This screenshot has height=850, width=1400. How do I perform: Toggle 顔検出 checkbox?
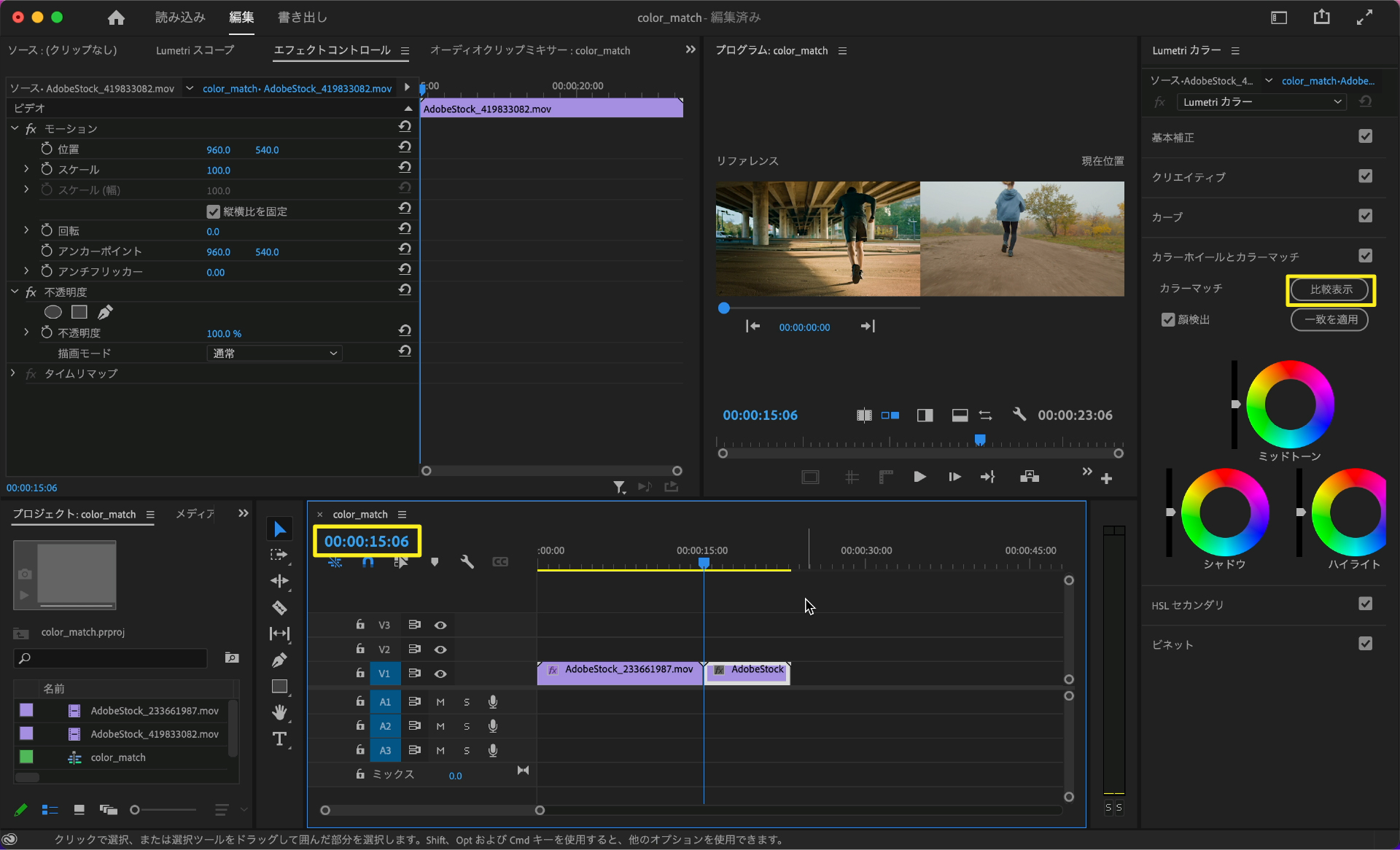(x=1168, y=320)
